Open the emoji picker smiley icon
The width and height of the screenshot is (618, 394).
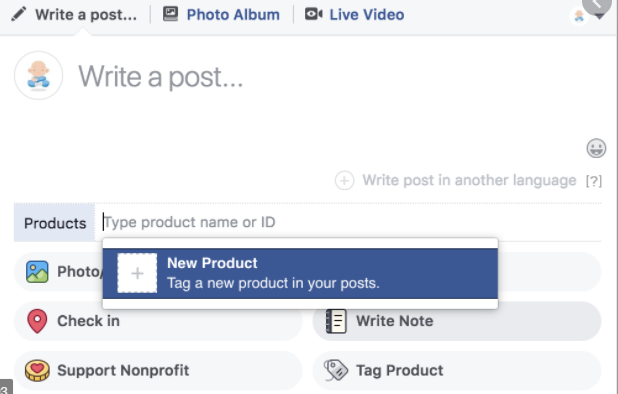pyautogui.click(x=596, y=148)
